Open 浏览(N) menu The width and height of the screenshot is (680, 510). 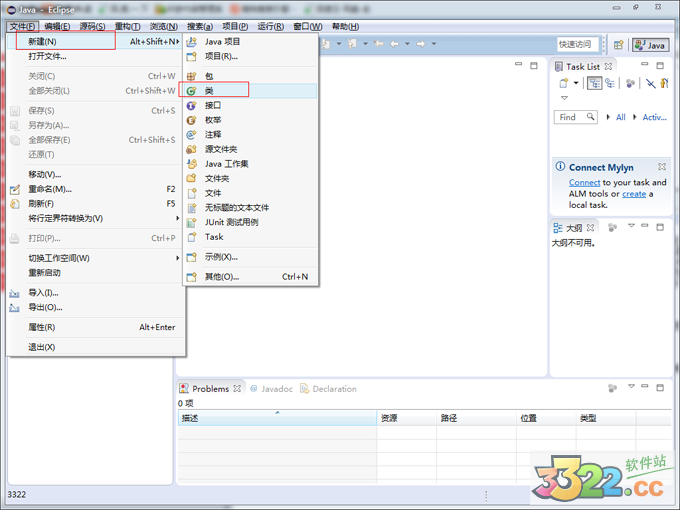[163, 26]
